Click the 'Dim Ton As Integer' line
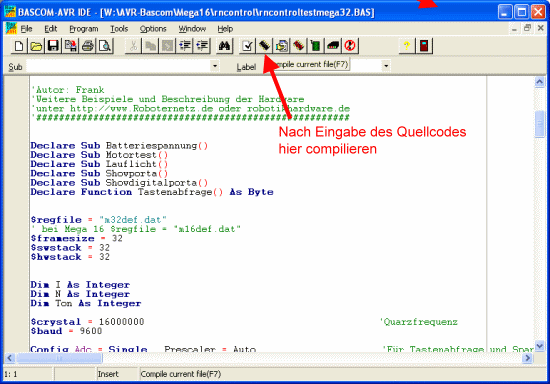The height and width of the screenshot is (384, 550). 86,303
